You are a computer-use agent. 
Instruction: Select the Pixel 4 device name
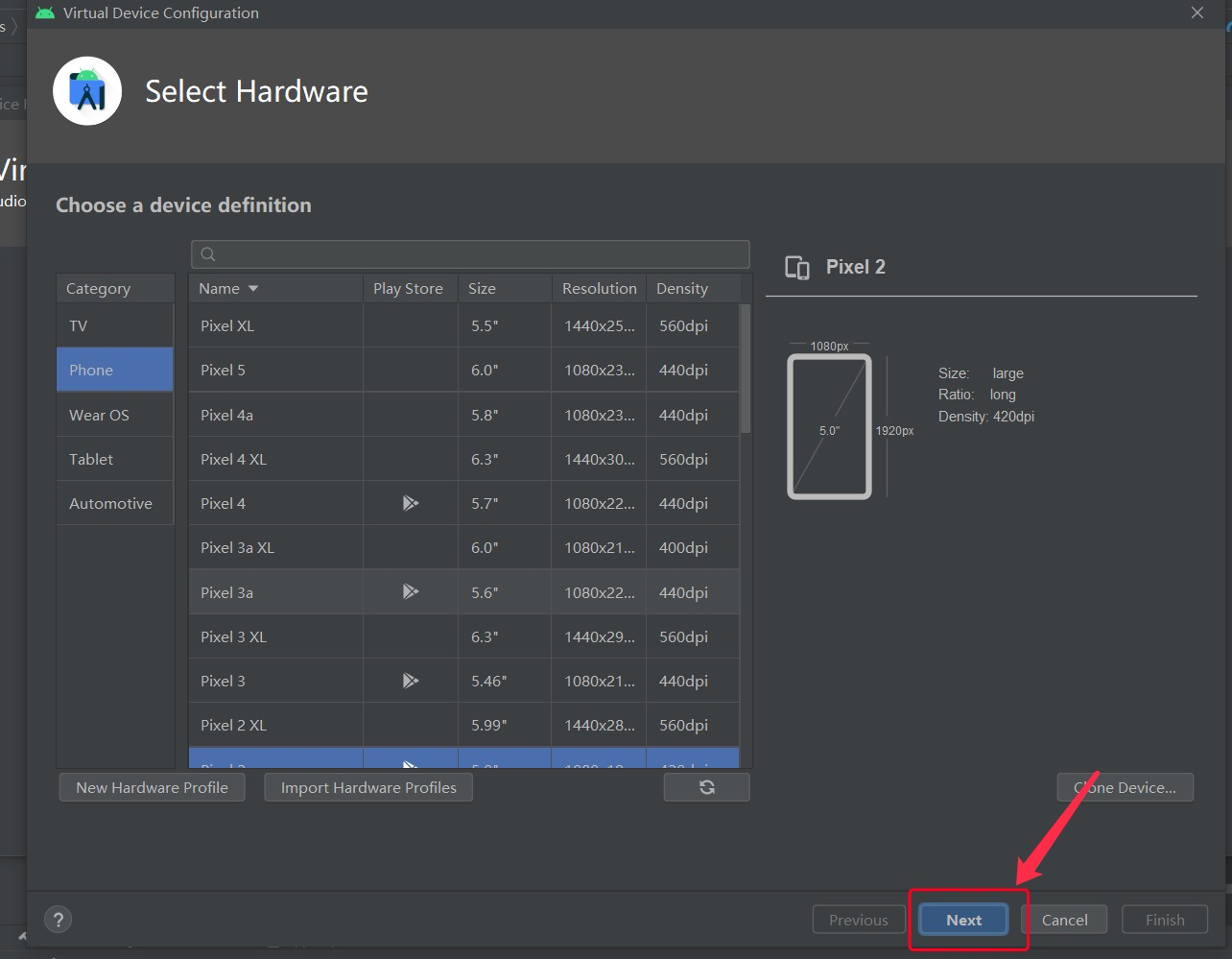point(223,503)
